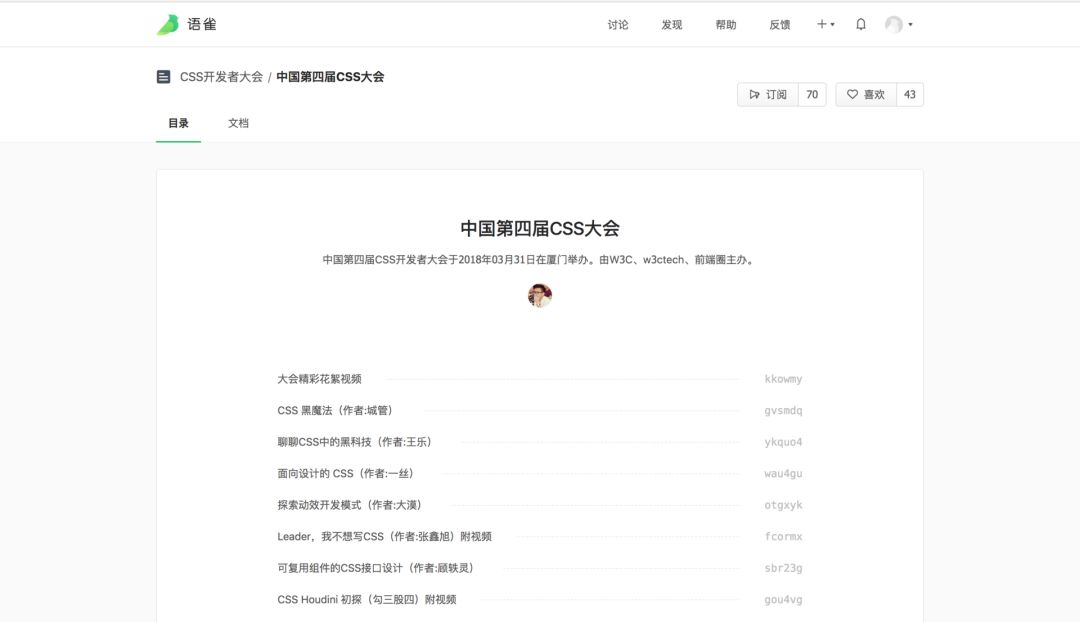Open the plus create dropdown
The height and width of the screenshot is (622, 1080).
[825, 24]
